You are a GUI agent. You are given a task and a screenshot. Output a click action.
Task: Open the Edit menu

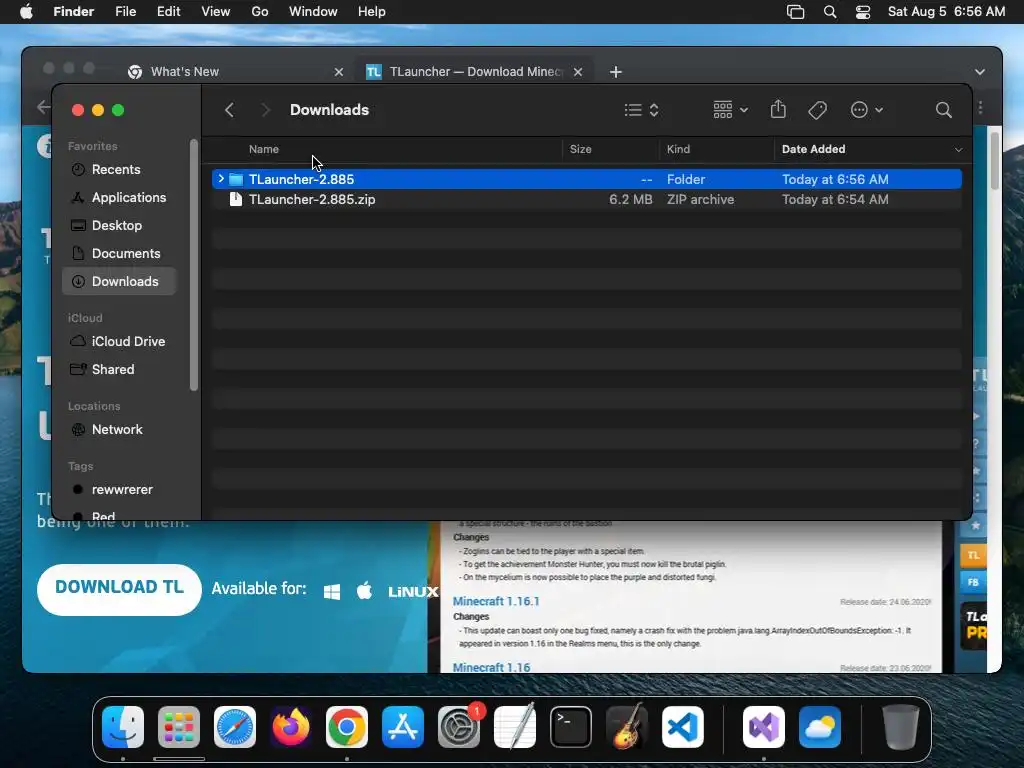168,12
